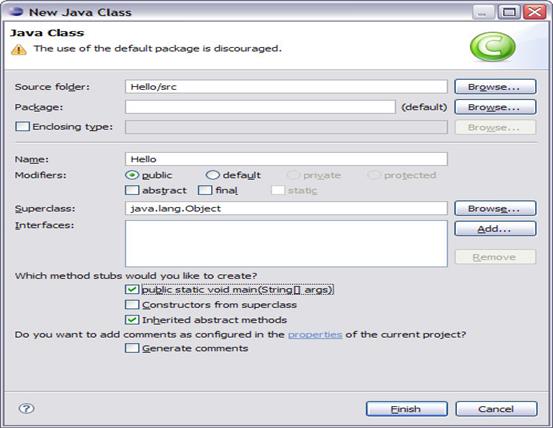
Task: Click the green class wizard icon
Action: click(493, 47)
